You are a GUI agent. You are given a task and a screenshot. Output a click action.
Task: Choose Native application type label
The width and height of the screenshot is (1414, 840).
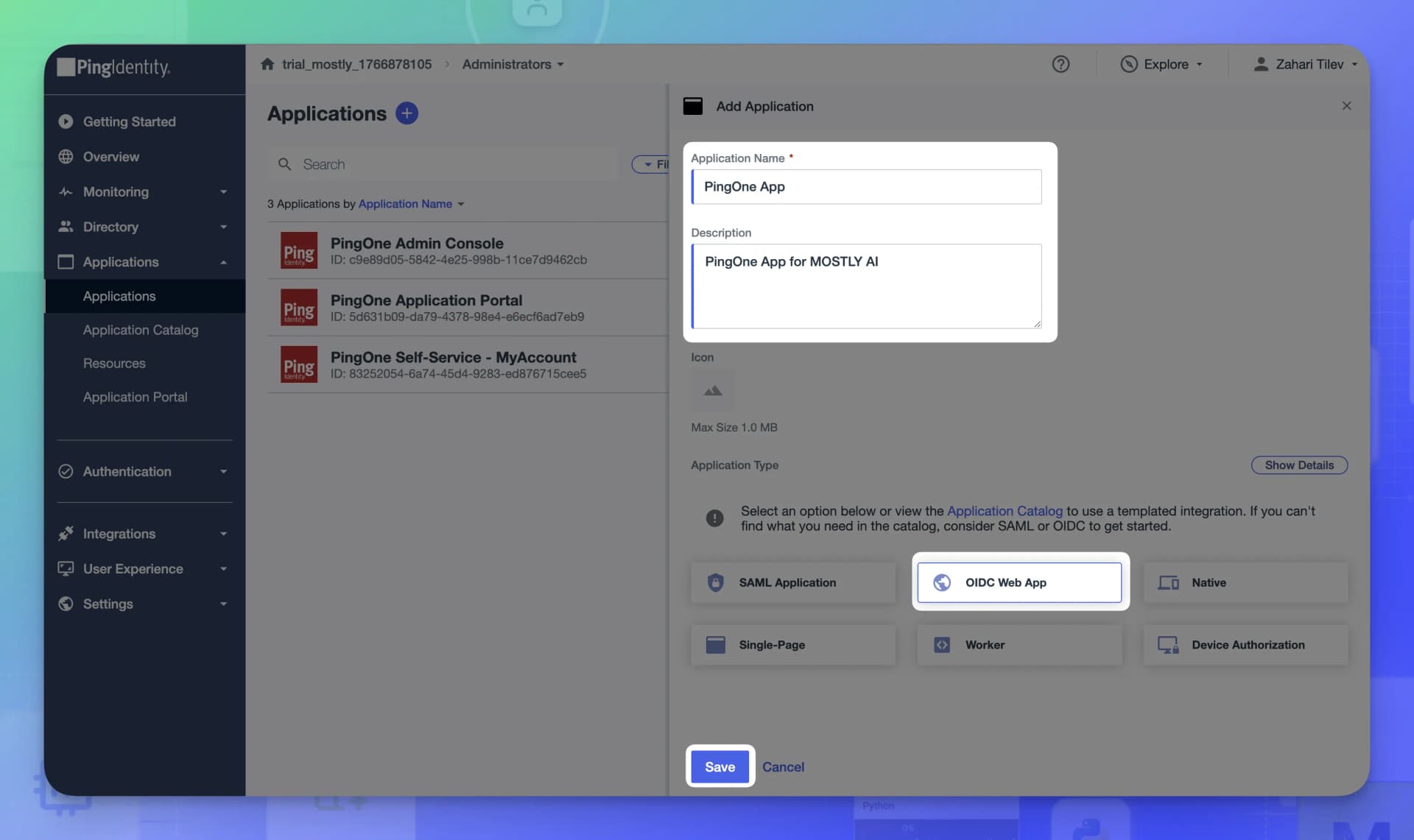(1209, 582)
